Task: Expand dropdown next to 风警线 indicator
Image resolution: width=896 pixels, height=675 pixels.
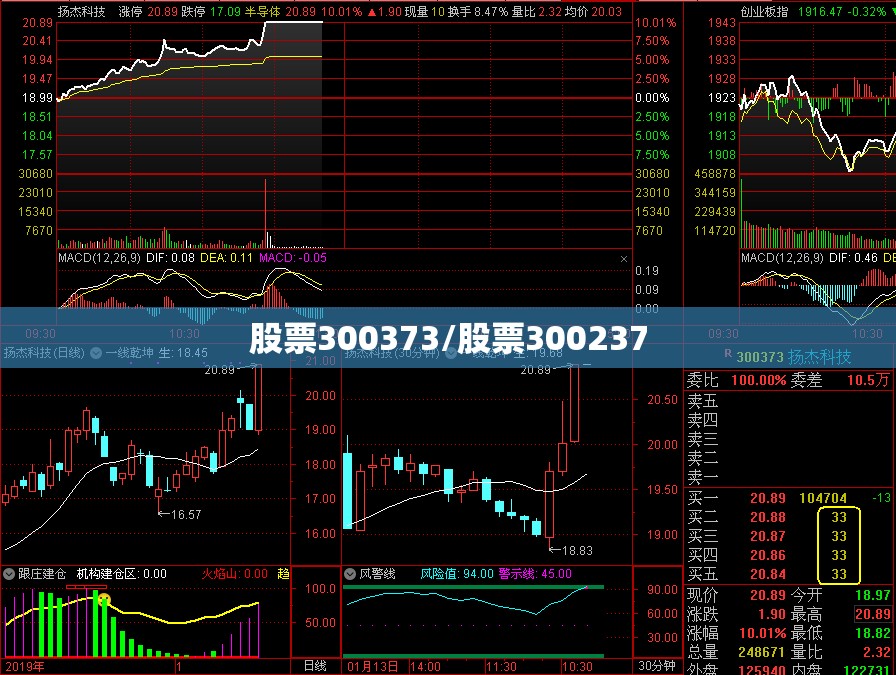Action: [350, 574]
